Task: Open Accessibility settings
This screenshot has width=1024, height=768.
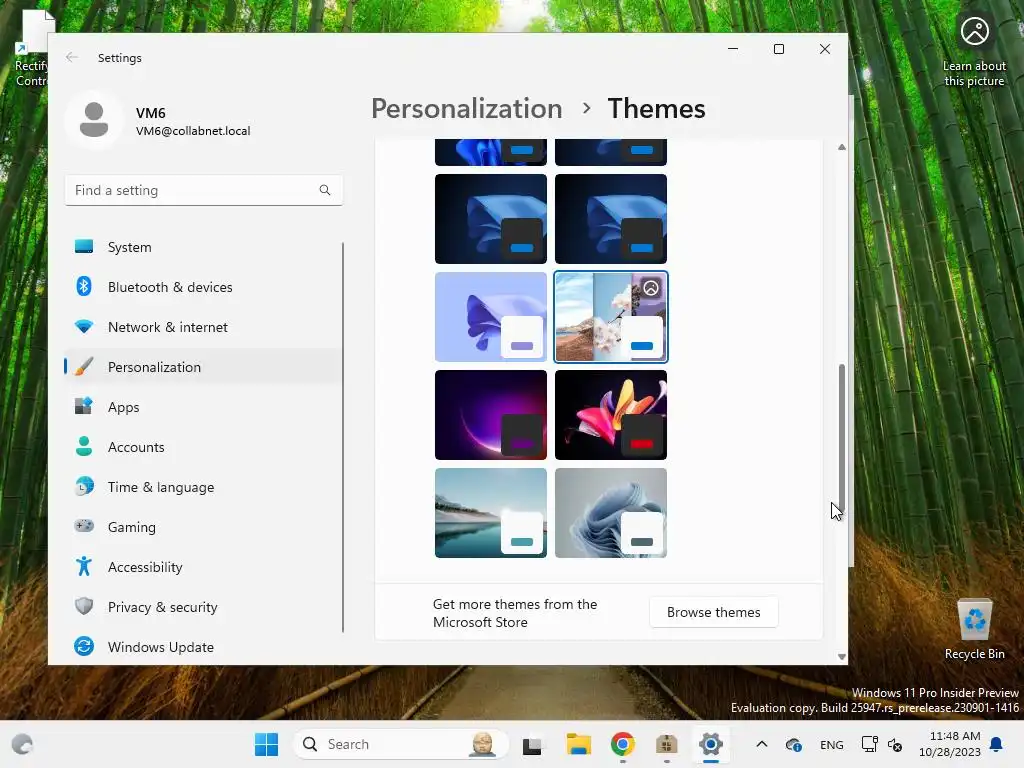Action: click(x=202, y=567)
